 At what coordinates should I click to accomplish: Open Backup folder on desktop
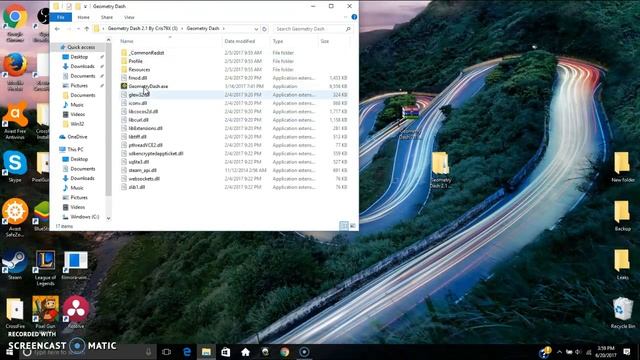coord(622,216)
